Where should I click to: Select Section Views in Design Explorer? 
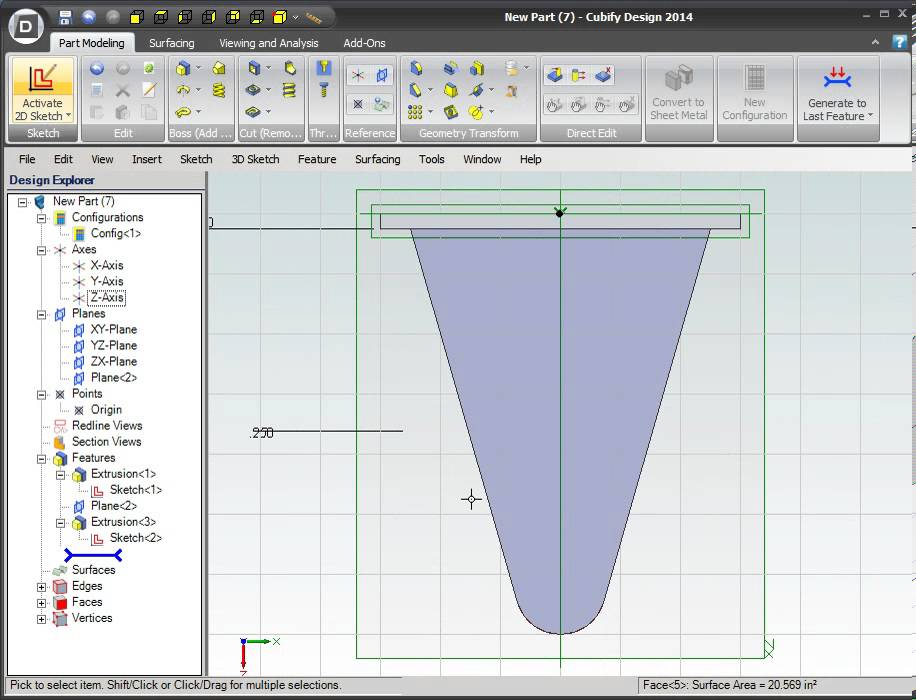point(106,442)
